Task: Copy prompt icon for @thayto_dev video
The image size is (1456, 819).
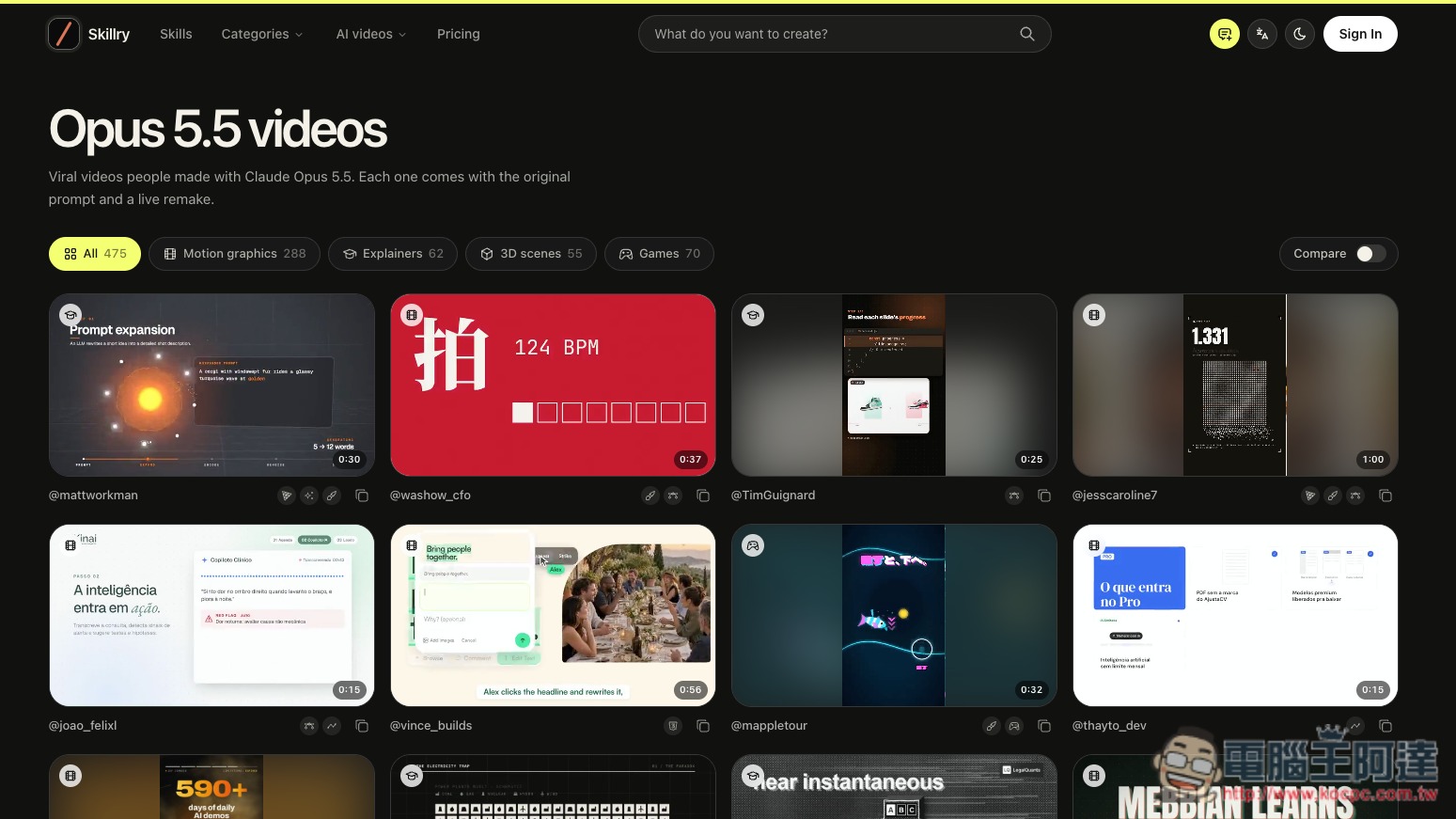Action: pyautogui.click(x=1386, y=726)
